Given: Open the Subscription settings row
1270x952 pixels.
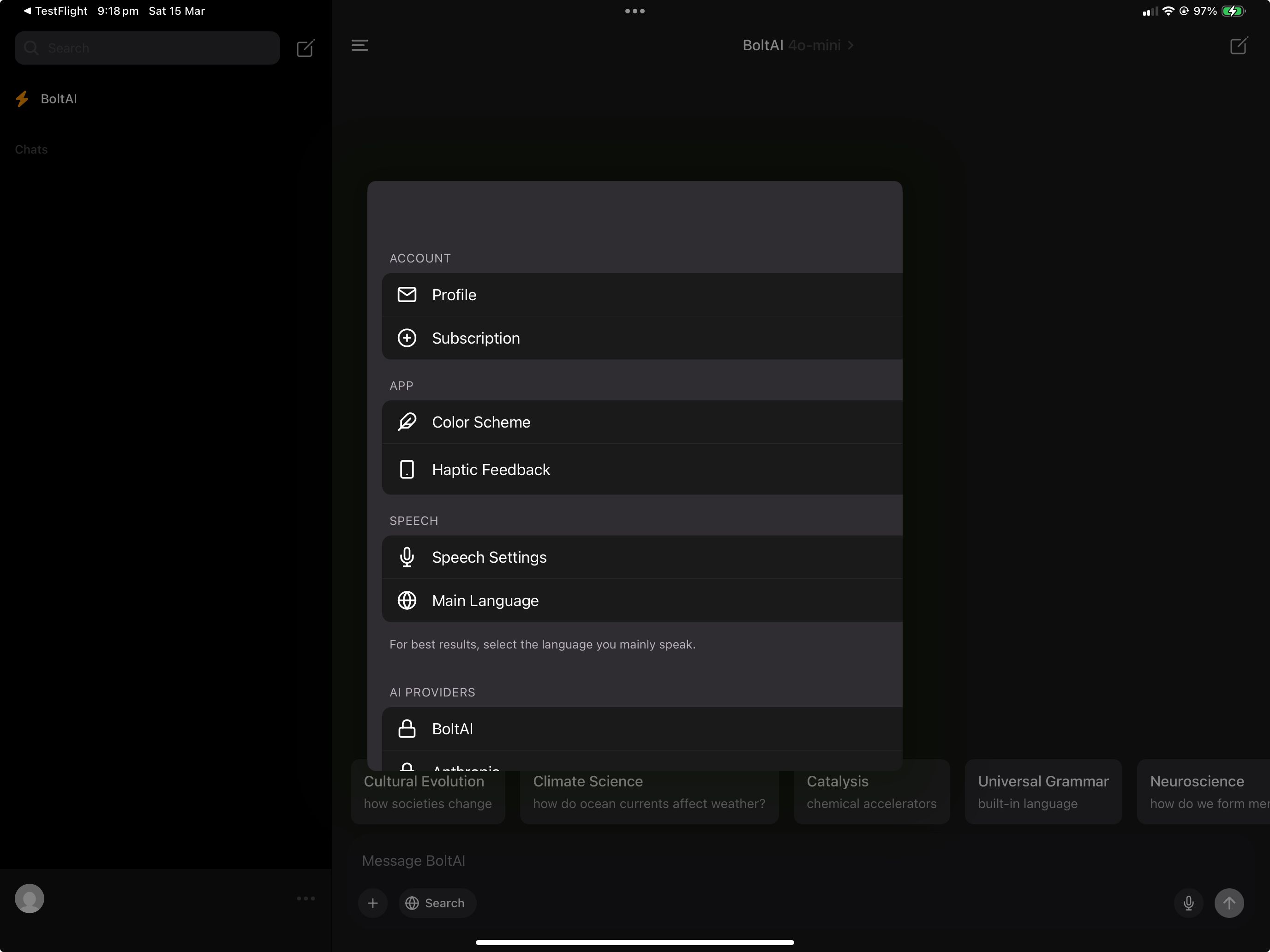Looking at the screenshot, I should [x=642, y=338].
